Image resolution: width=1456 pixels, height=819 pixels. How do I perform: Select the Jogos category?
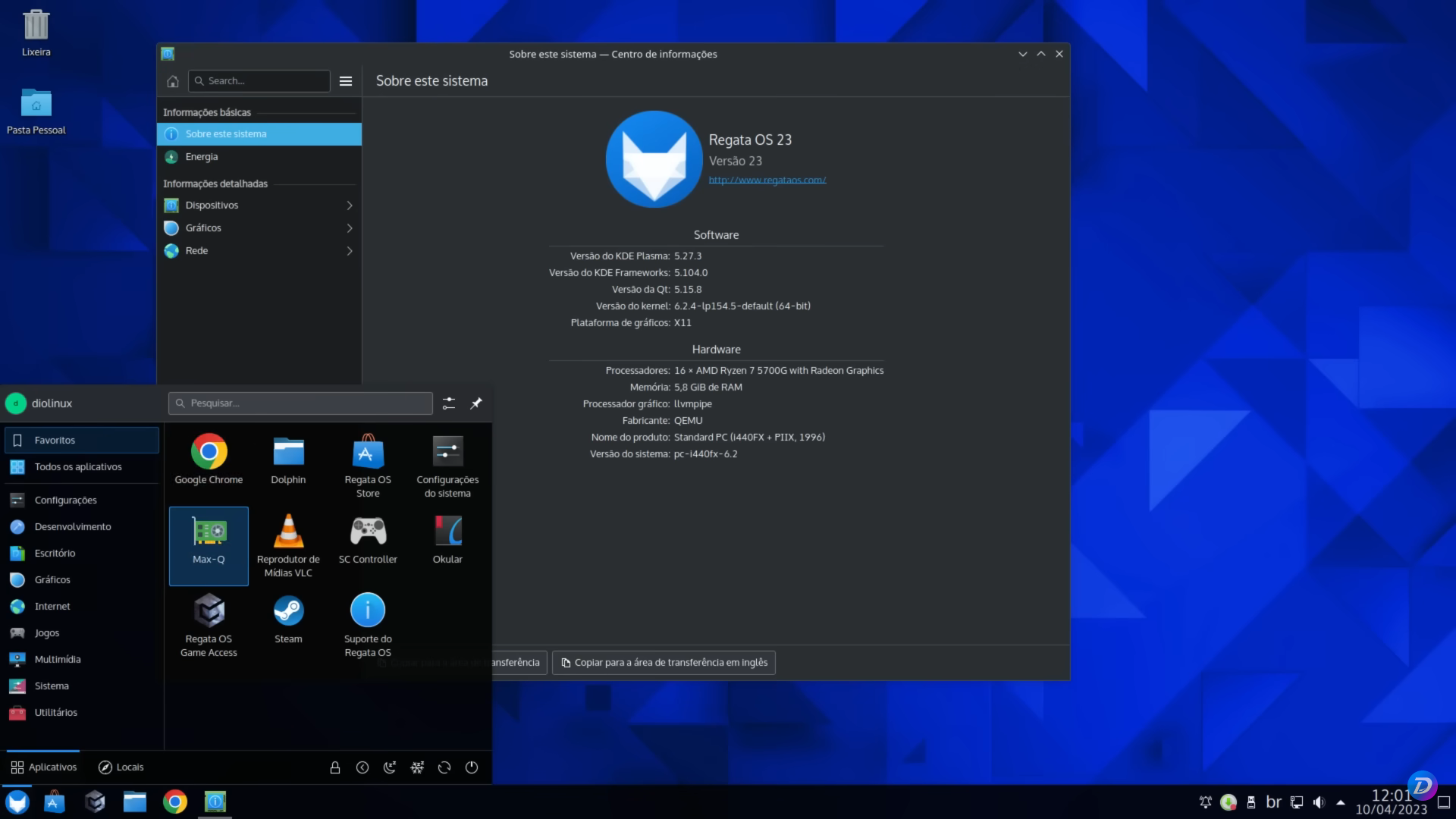tap(46, 632)
